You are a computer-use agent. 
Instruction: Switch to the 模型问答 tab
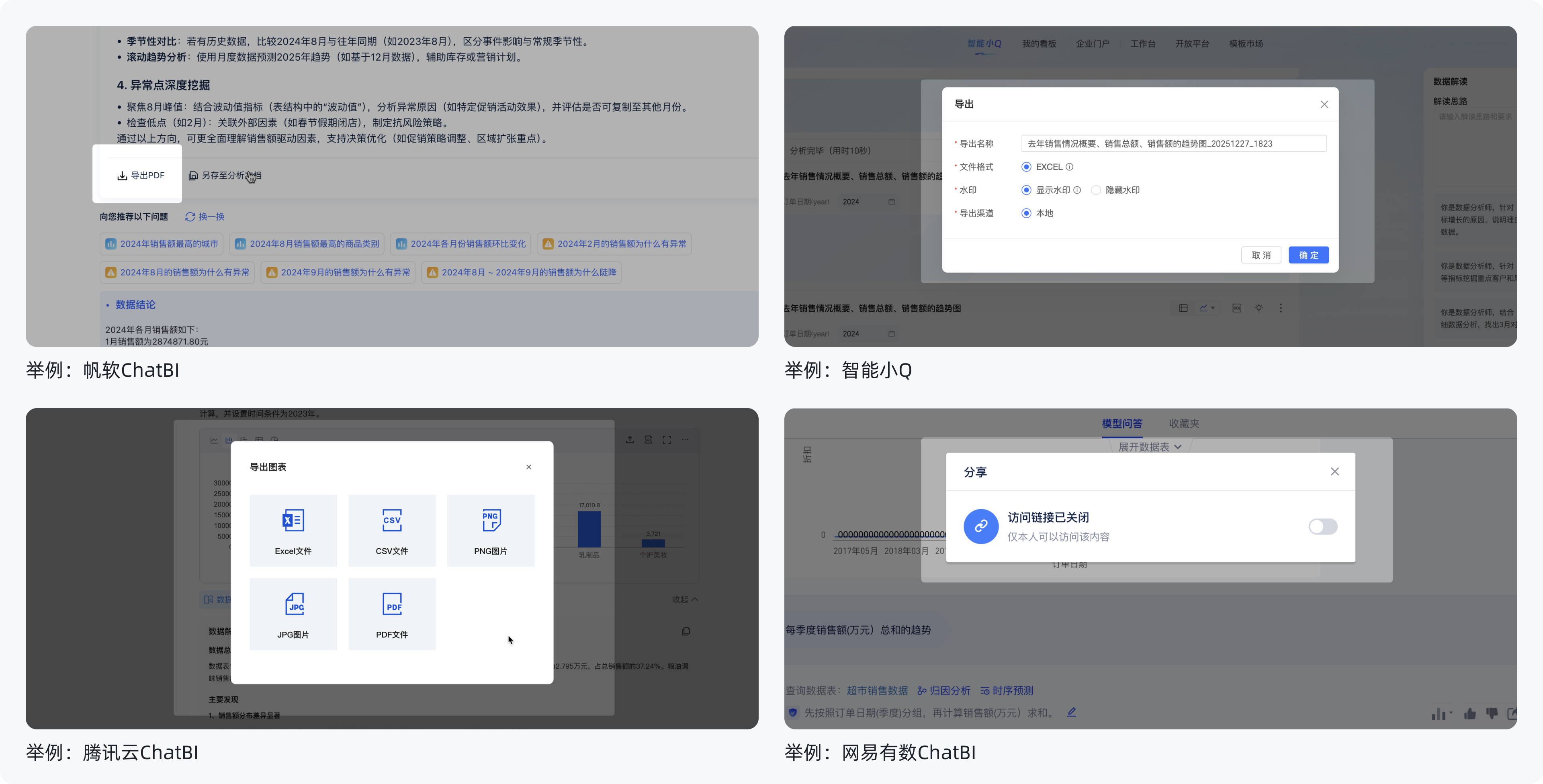point(1122,423)
